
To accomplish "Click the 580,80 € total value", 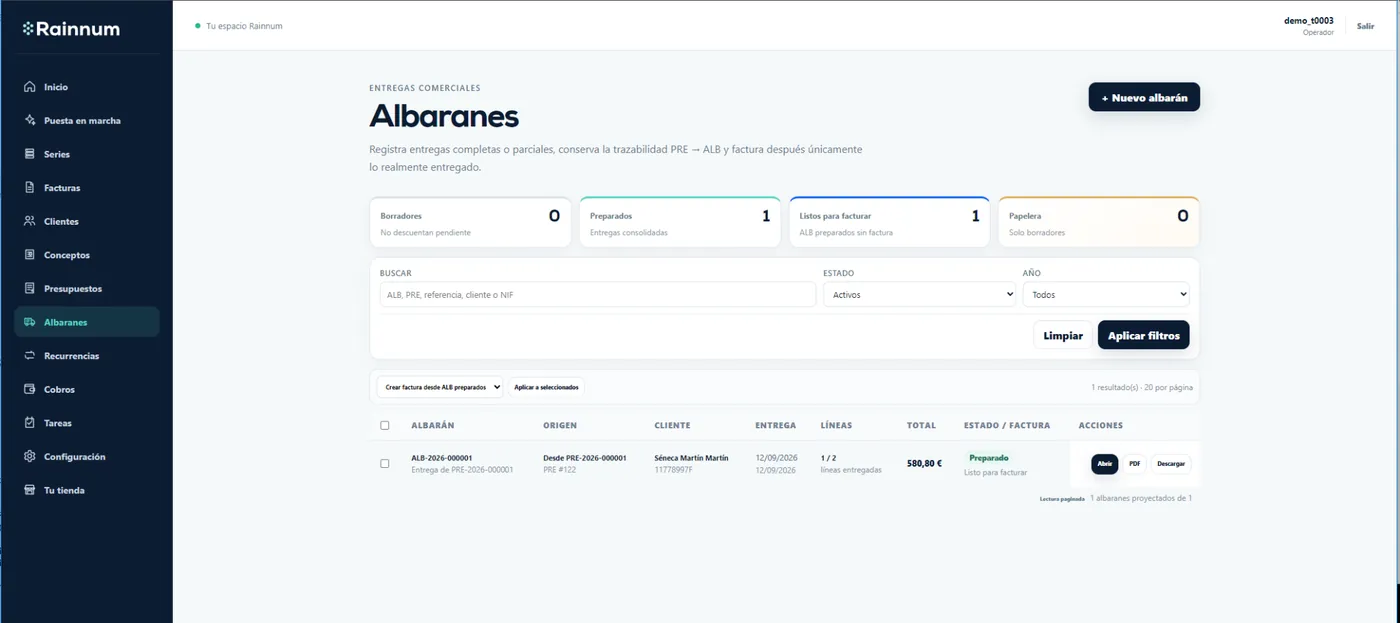I will pos(924,463).
